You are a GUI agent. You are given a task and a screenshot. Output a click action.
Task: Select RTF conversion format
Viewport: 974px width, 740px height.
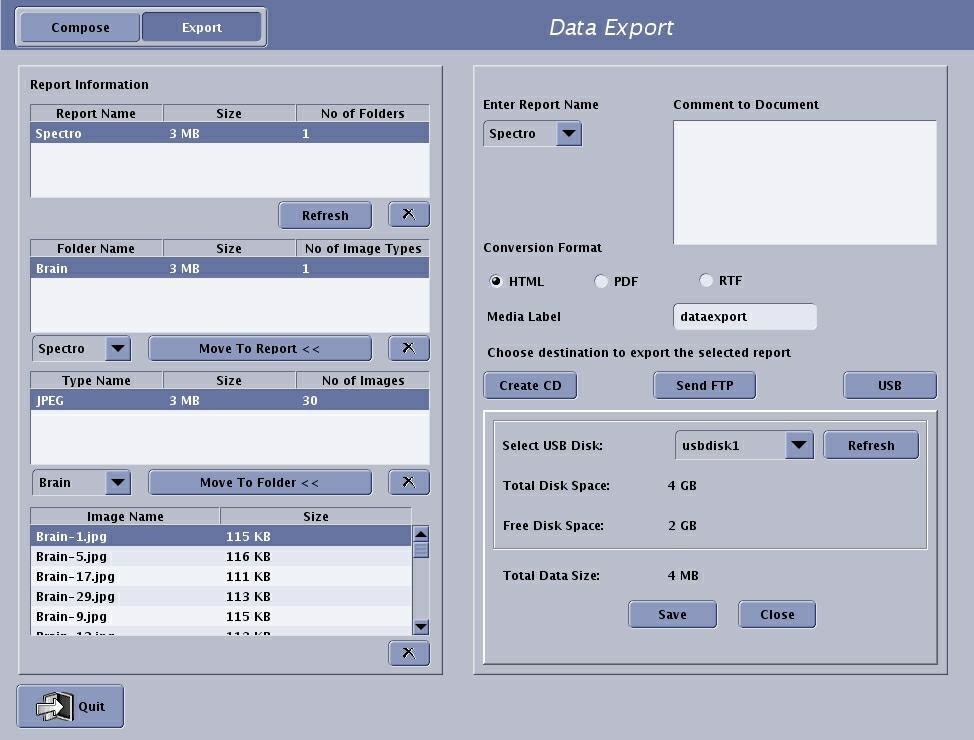pyautogui.click(x=706, y=281)
